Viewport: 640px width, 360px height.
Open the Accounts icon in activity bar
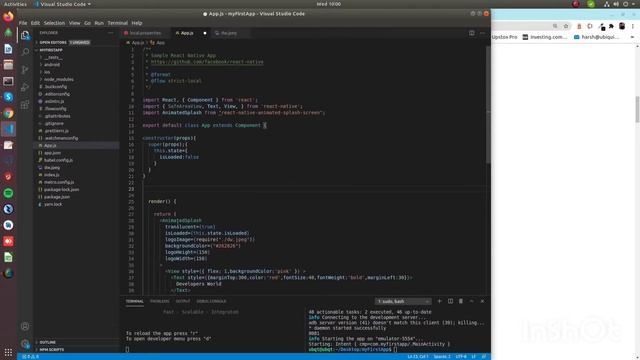(25, 326)
